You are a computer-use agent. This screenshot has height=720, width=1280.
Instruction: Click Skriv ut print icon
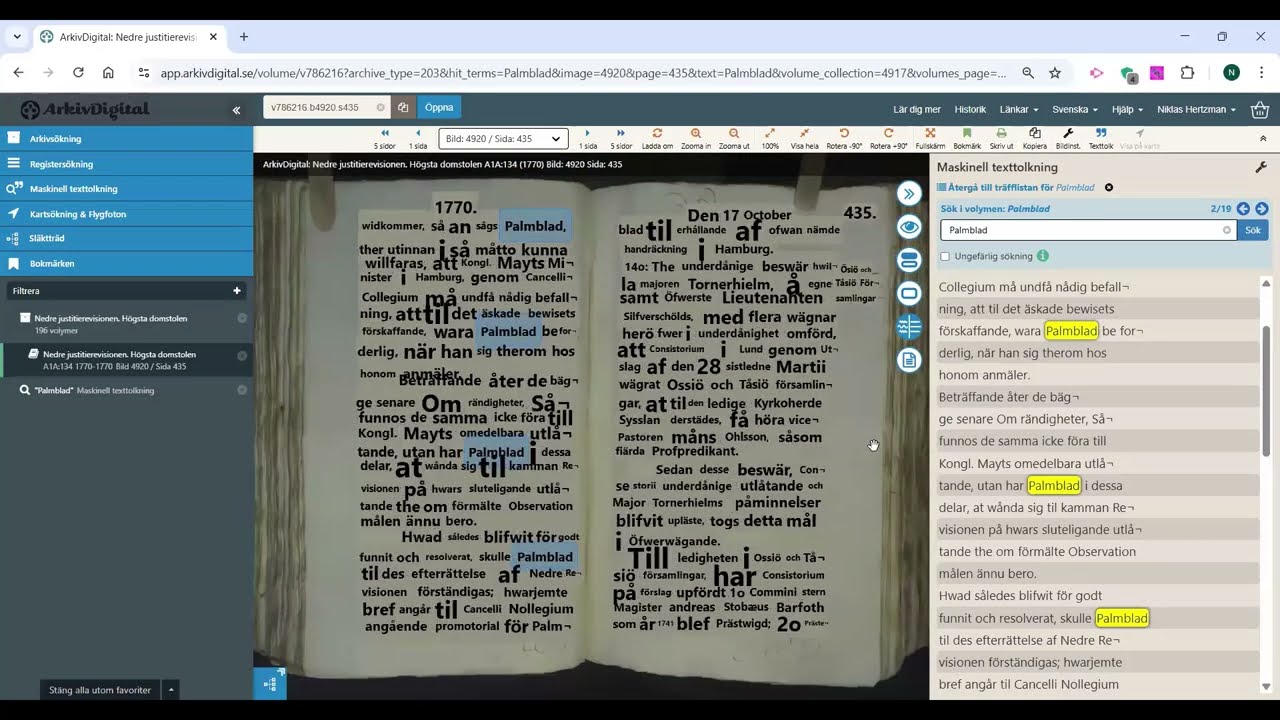click(x=1001, y=138)
